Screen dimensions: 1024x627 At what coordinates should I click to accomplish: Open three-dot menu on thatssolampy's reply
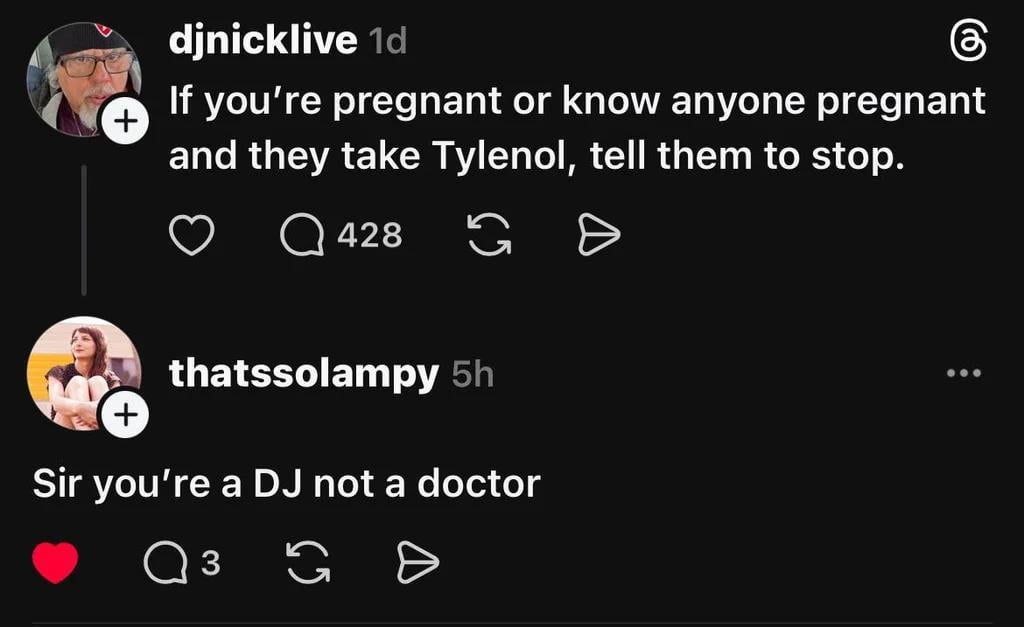[x=964, y=374]
